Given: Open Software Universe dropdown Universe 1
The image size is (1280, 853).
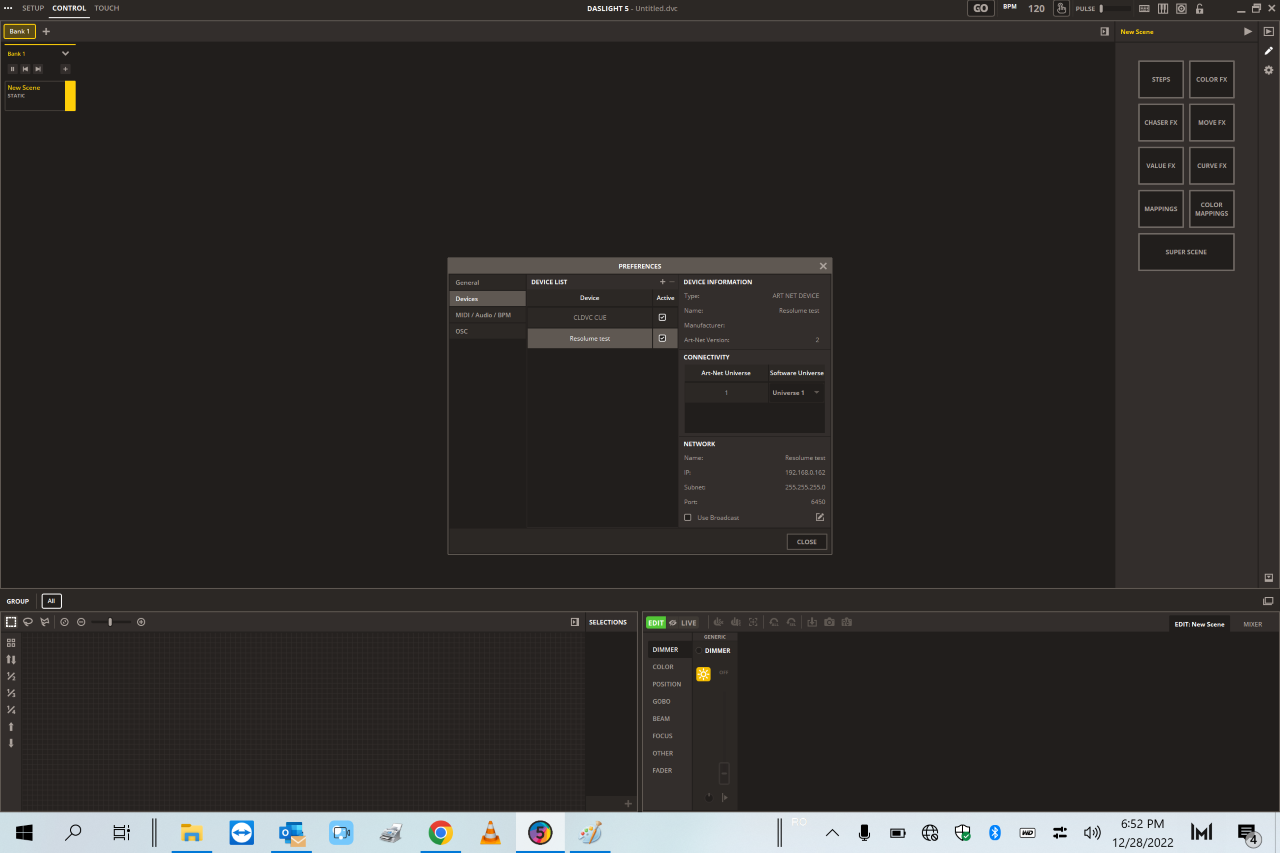Looking at the screenshot, I should point(796,393).
